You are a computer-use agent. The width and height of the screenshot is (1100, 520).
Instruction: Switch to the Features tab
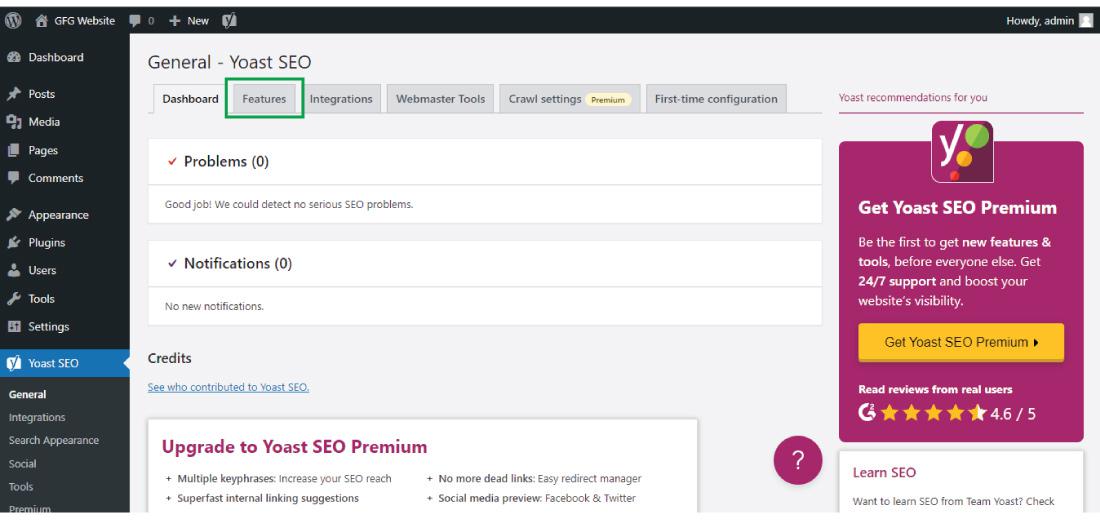pyautogui.click(x=264, y=99)
